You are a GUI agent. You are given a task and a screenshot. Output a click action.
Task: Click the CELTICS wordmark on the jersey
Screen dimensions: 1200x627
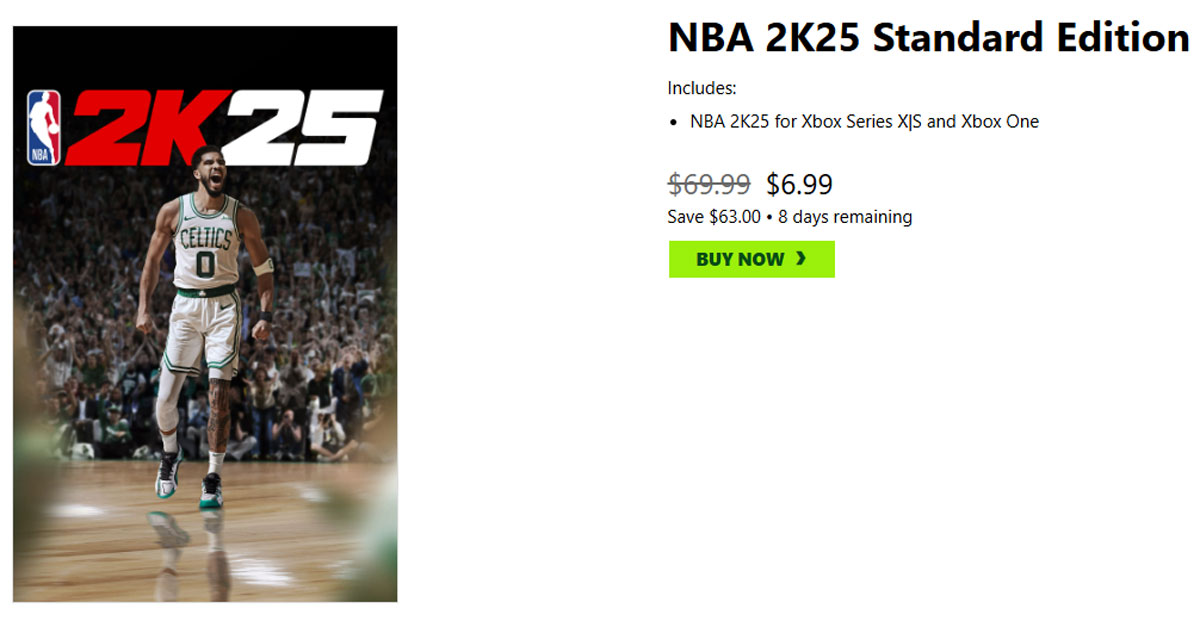point(206,238)
